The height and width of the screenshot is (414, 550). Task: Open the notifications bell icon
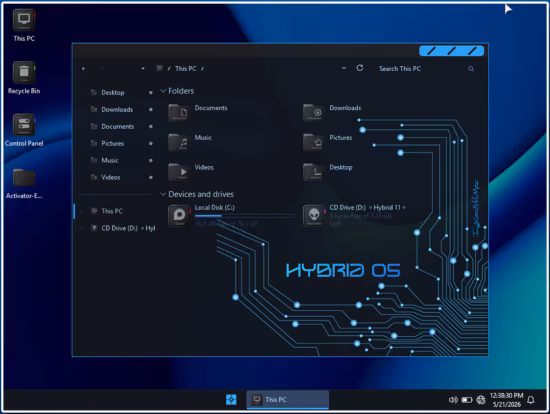pyautogui.click(x=531, y=400)
